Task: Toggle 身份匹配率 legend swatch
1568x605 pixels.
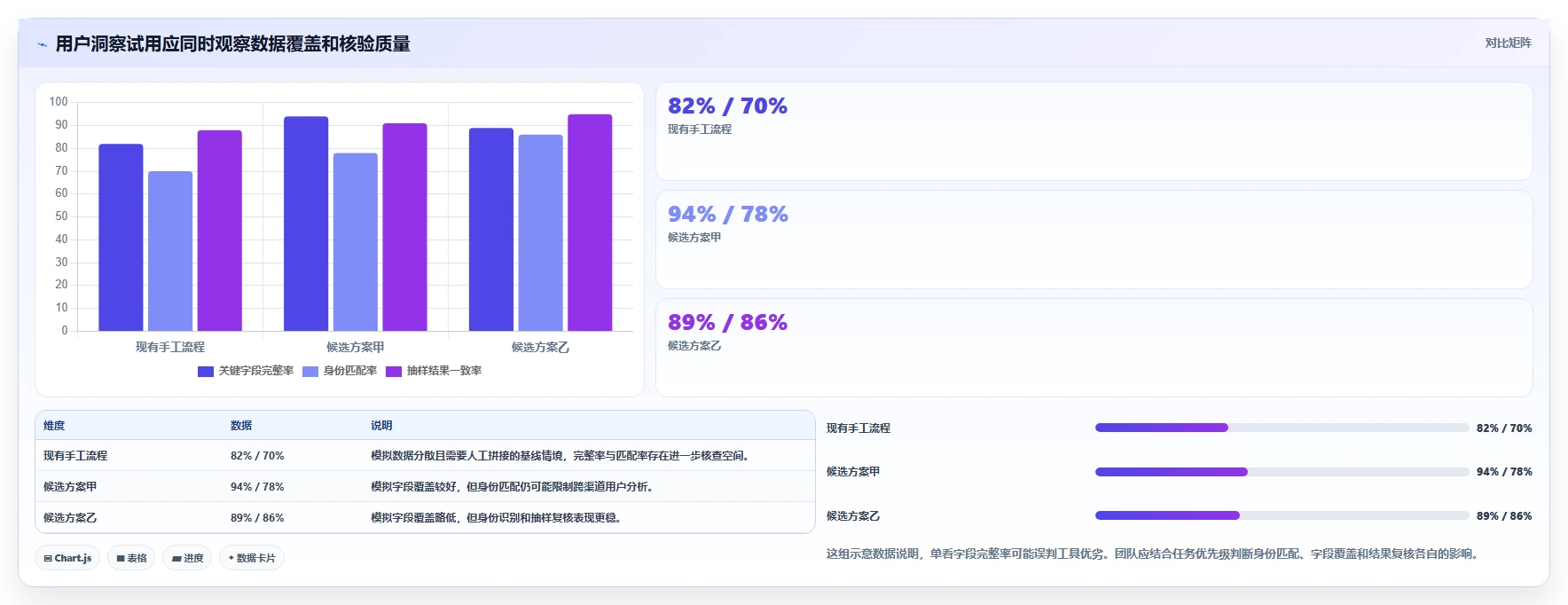Action: point(310,372)
